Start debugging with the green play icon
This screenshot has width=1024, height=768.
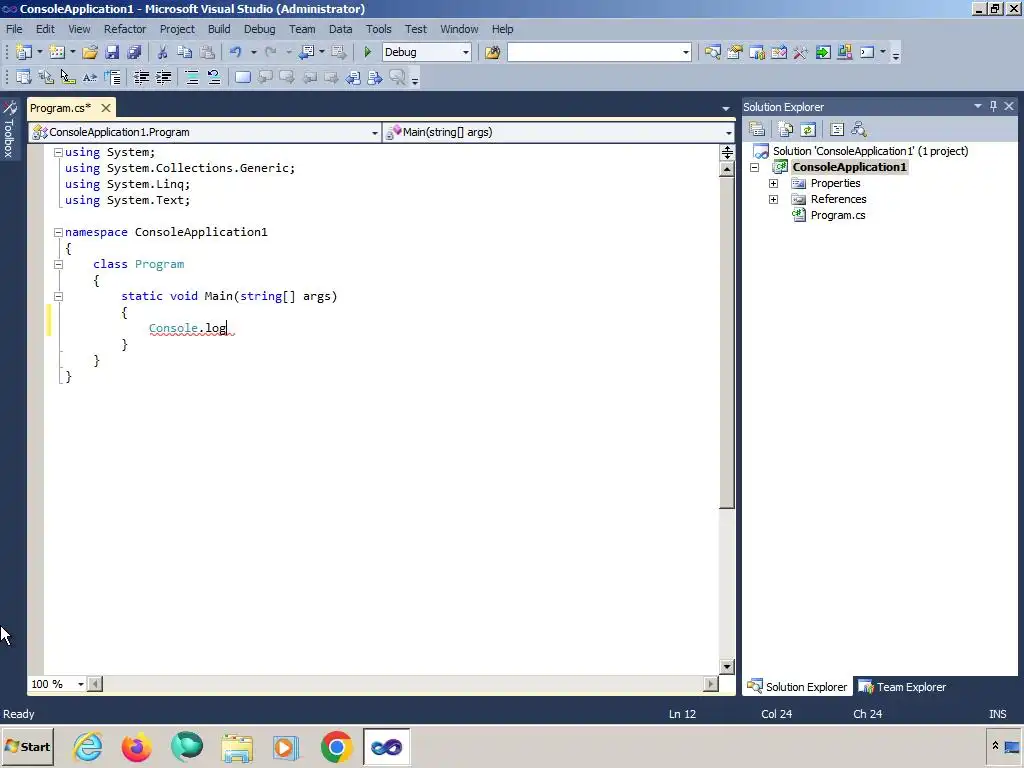click(x=368, y=52)
